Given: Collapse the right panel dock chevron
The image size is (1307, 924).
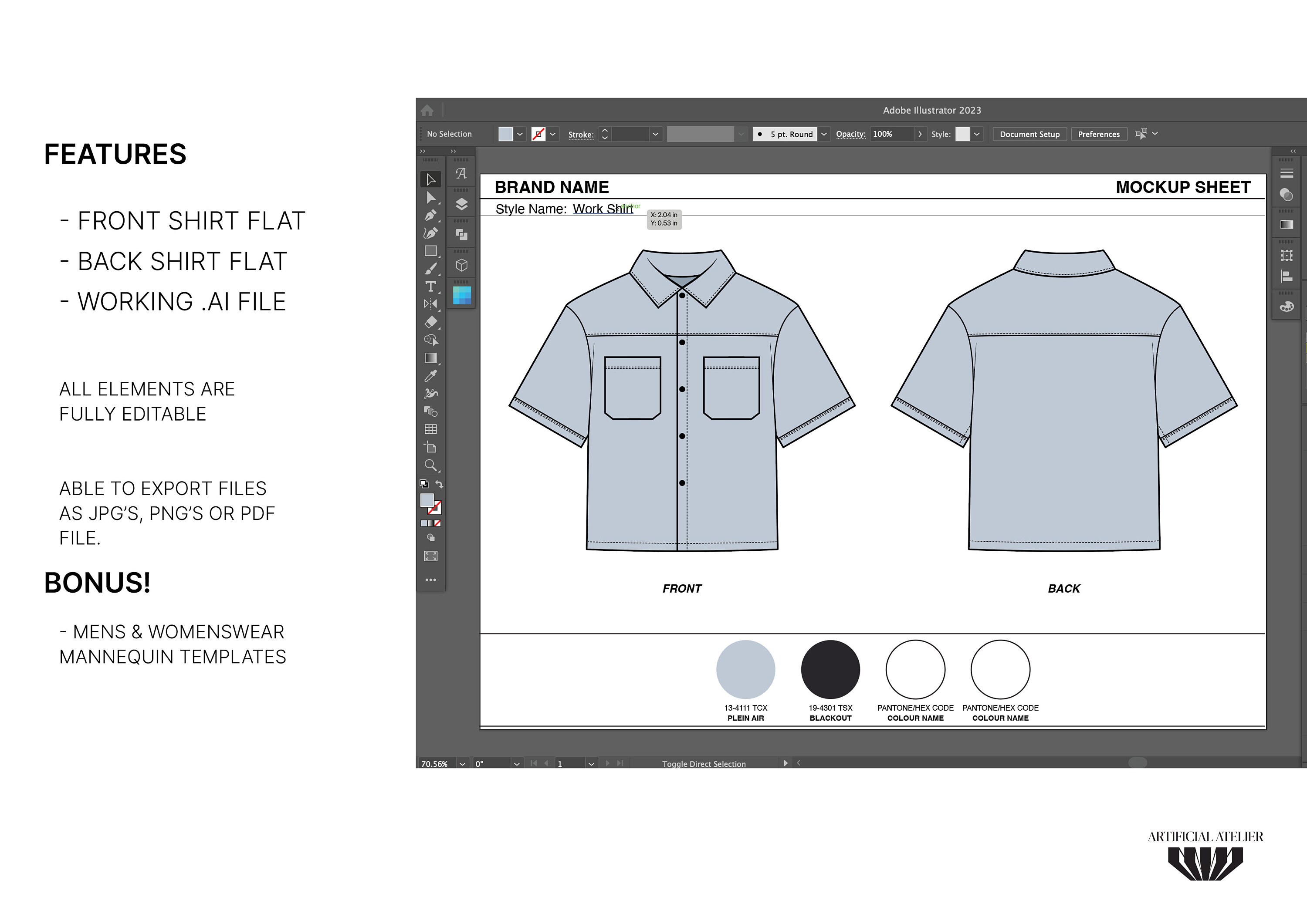Looking at the screenshot, I should click(1292, 151).
